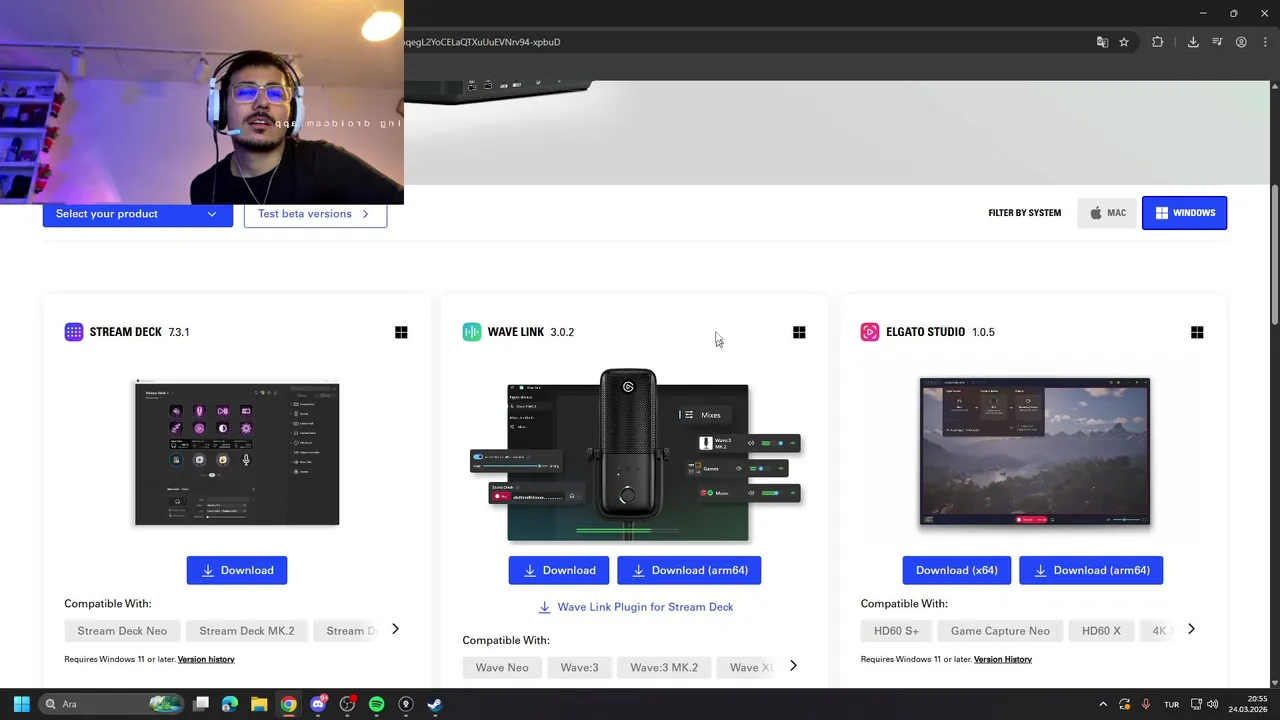Viewport: 1280px width, 720px height.
Task: Select the Stream Deck Neo chip
Action: pos(122,631)
